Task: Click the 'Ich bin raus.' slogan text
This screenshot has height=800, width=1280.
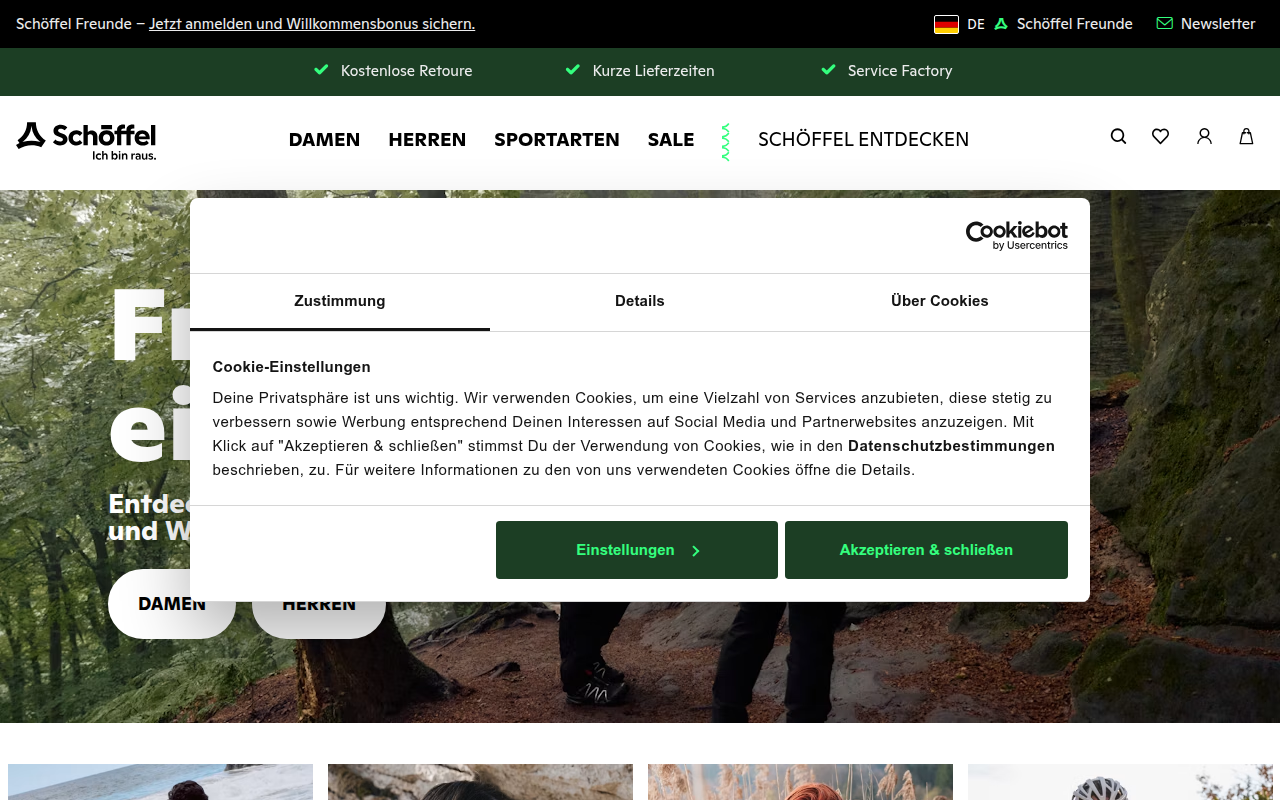Action: coord(124,155)
